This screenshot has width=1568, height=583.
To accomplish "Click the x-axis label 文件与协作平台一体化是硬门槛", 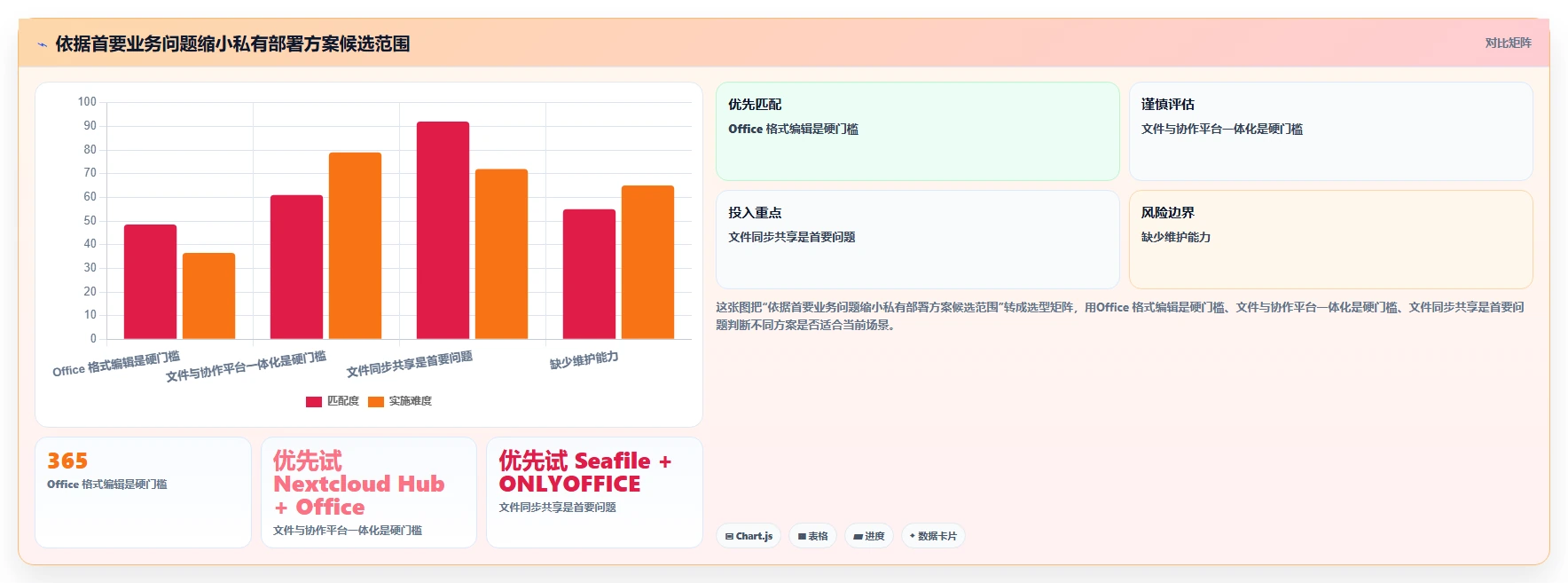I will point(246,366).
